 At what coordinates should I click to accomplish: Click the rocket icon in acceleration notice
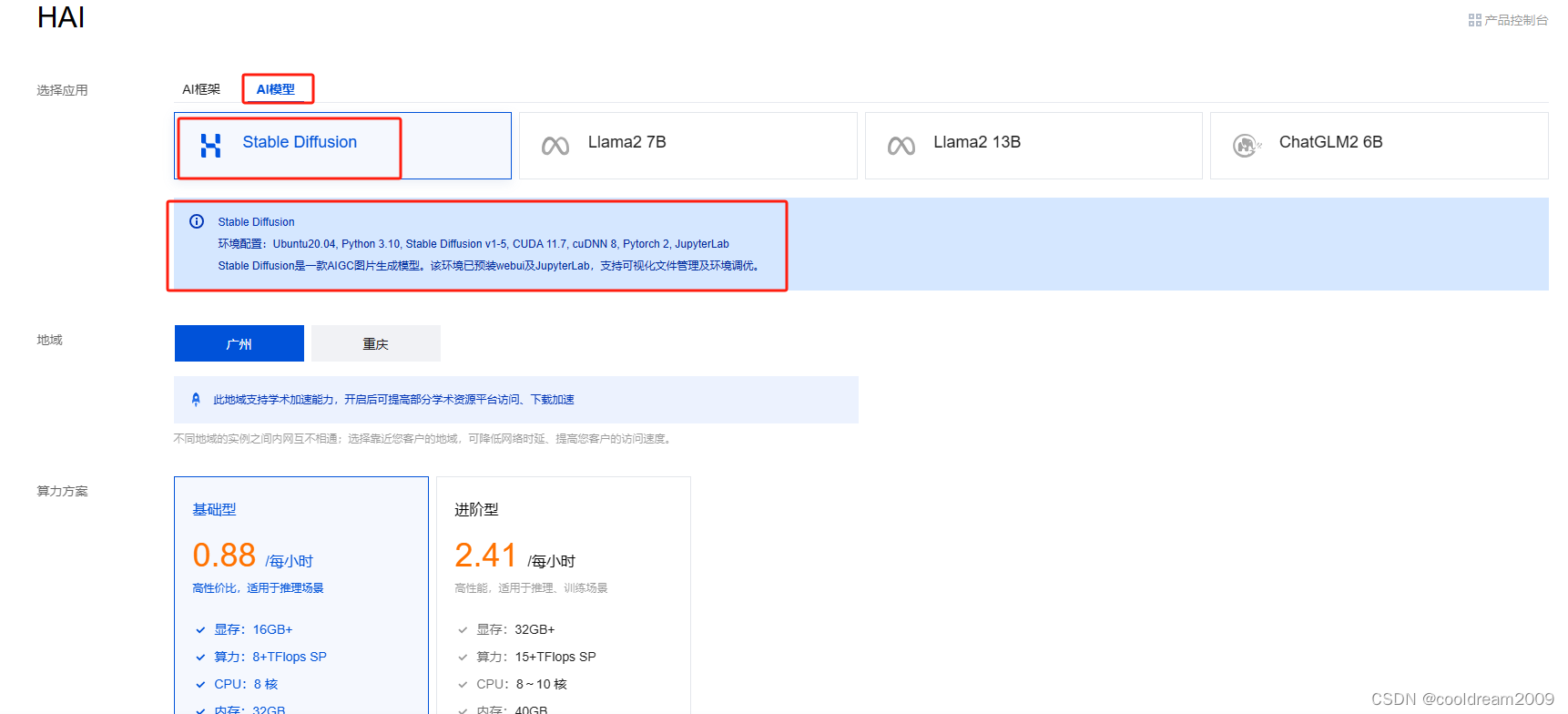tap(196, 399)
